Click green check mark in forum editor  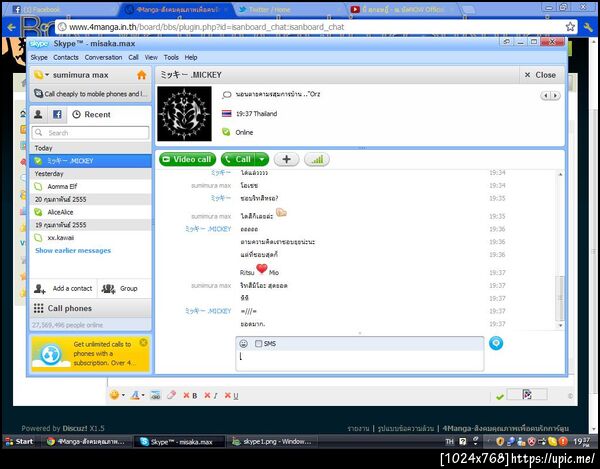[499, 397]
